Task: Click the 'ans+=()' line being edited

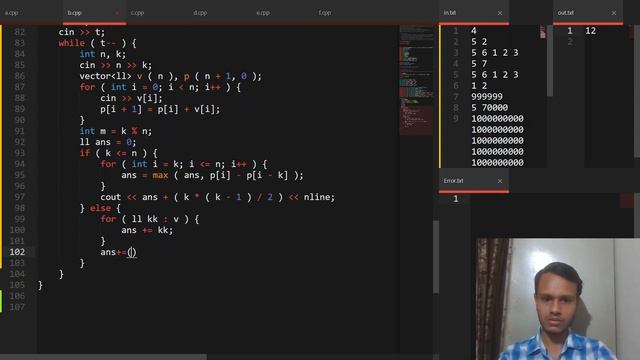Action: (x=118, y=252)
